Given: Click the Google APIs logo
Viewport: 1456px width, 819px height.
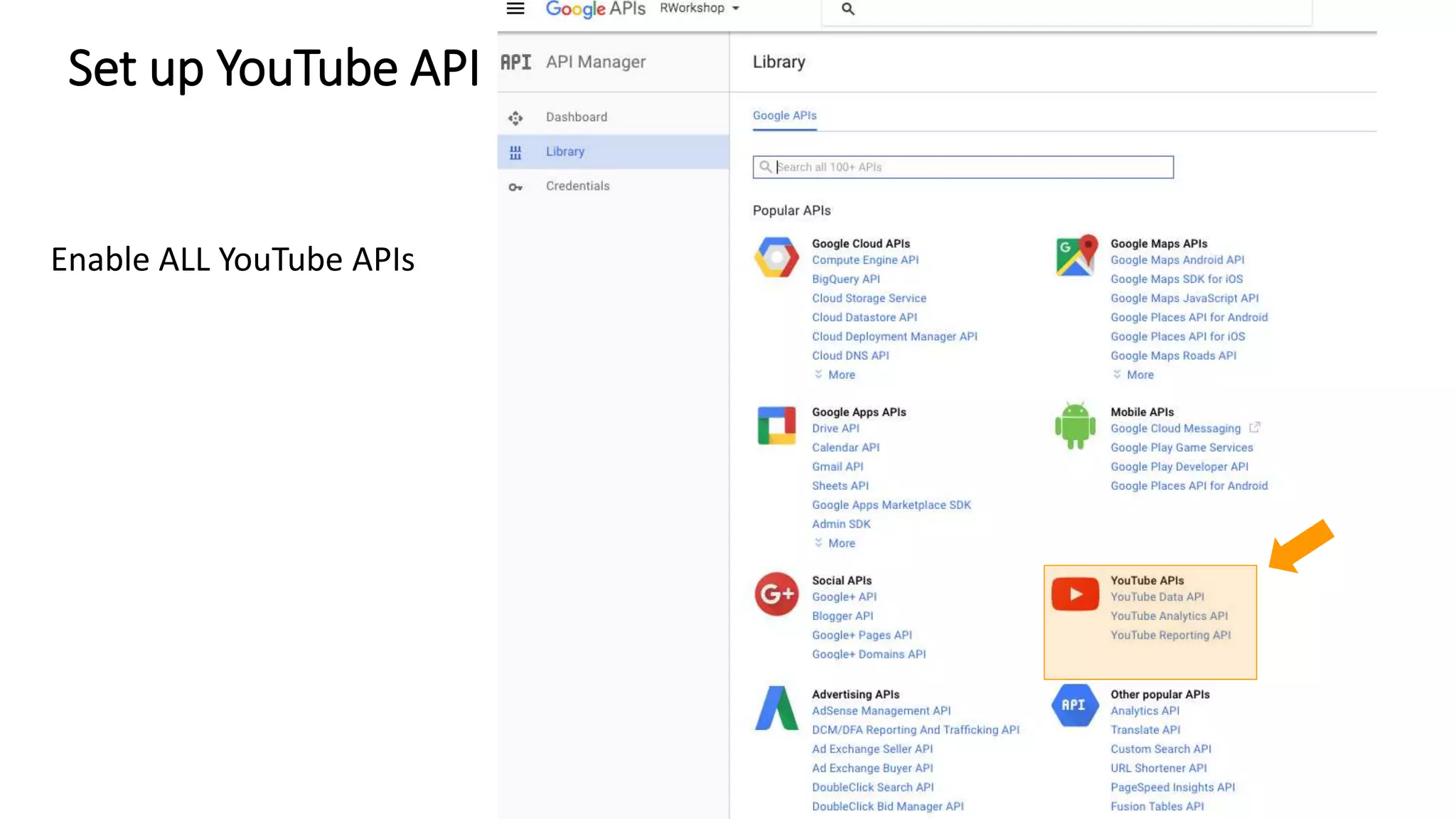Looking at the screenshot, I should 595,9.
